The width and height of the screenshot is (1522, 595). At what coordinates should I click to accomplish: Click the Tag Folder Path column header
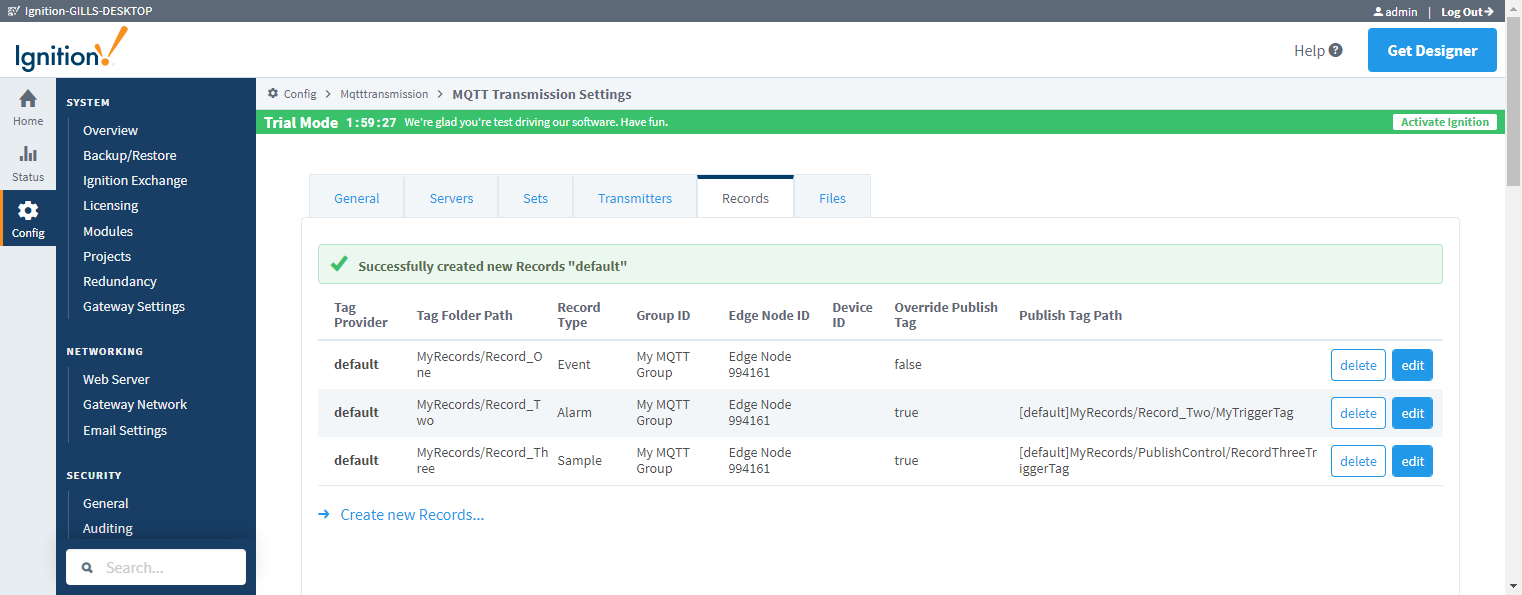click(x=465, y=315)
